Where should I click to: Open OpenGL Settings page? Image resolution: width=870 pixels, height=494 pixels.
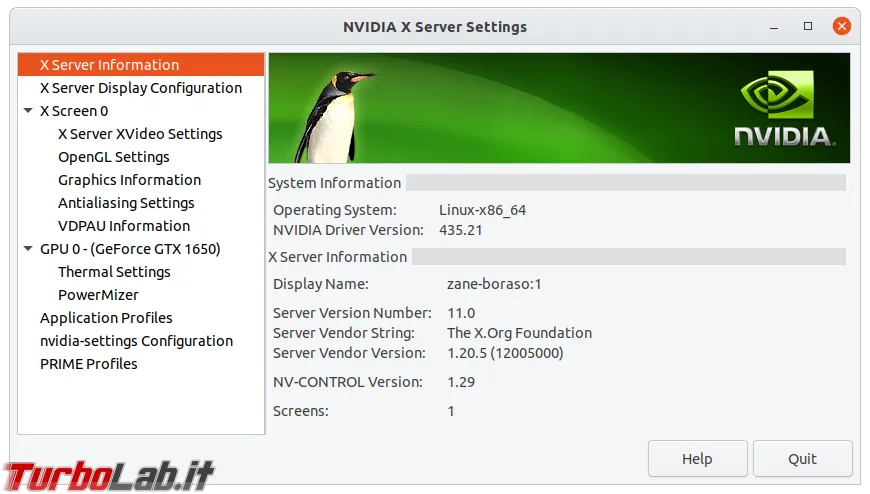(x=114, y=157)
